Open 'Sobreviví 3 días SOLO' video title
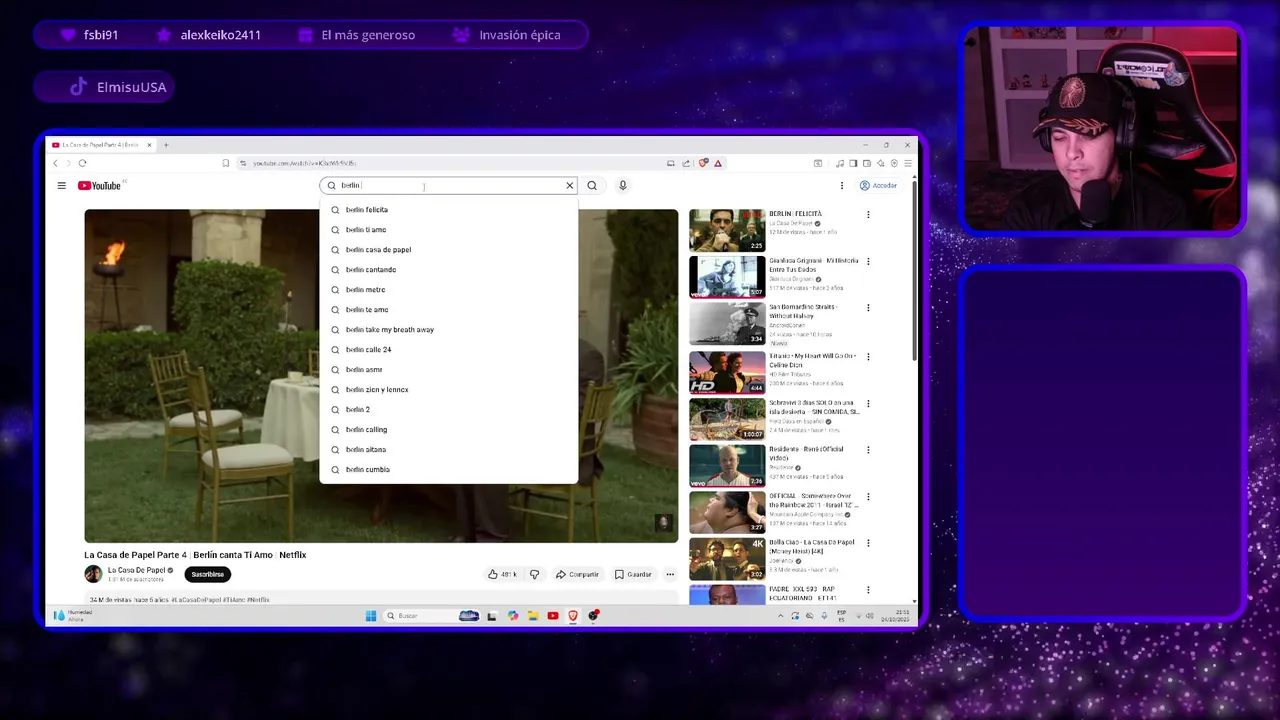 [x=814, y=407]
